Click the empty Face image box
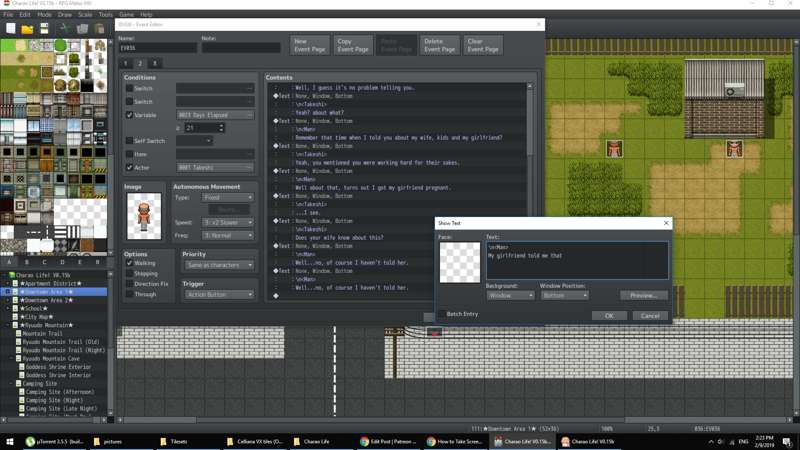 [460, 262]
